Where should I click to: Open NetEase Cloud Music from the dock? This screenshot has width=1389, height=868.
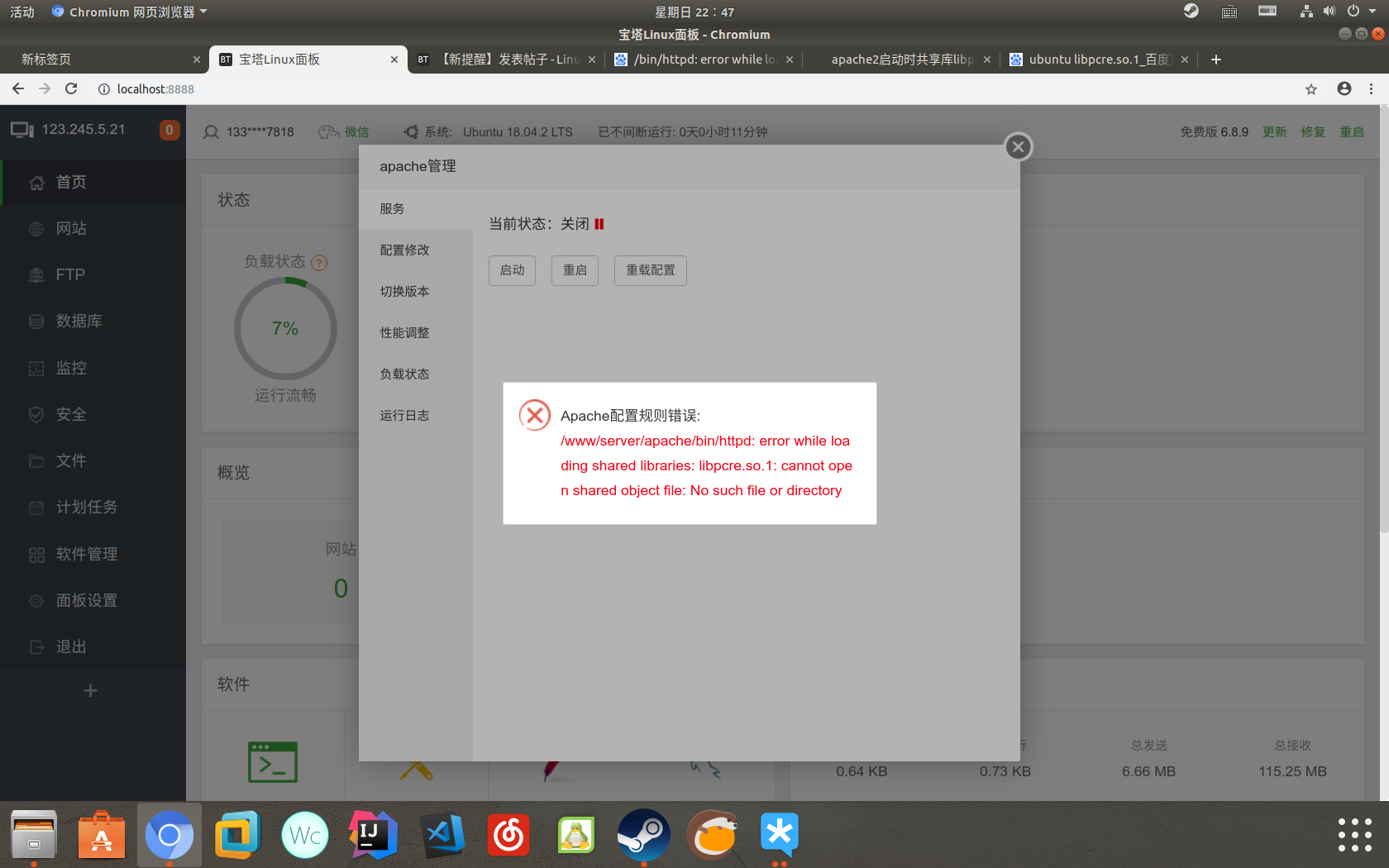click(x=508, y=834)
